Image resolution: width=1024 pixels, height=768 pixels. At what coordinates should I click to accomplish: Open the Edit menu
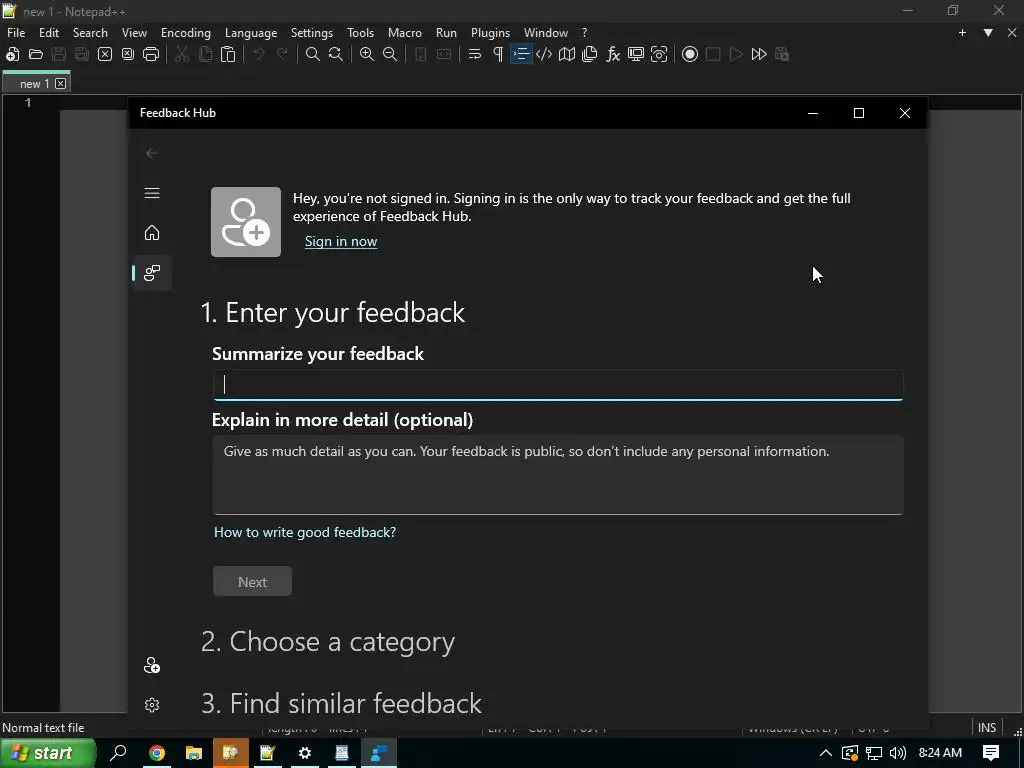pyautogui.click(x=49, y=33)
